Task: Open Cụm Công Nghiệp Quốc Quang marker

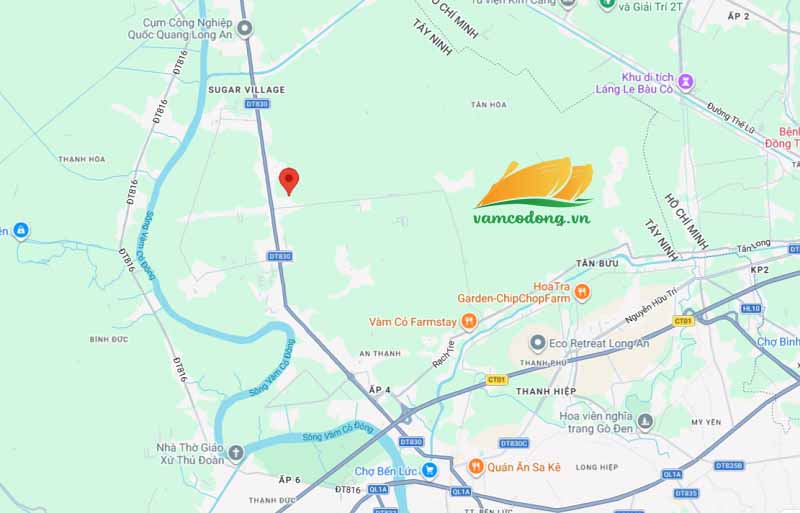Action: [x=245, y=28]
